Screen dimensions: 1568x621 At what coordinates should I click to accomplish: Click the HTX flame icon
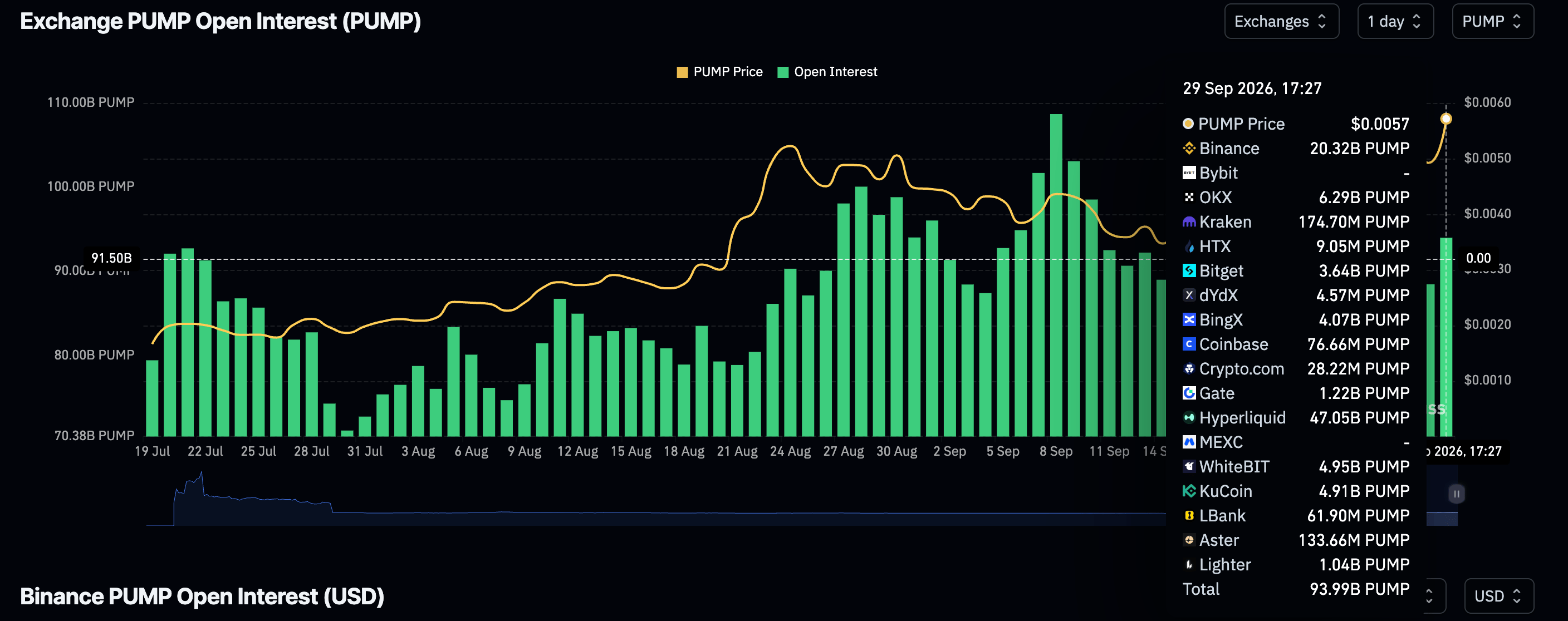[x=1189, y=247]
